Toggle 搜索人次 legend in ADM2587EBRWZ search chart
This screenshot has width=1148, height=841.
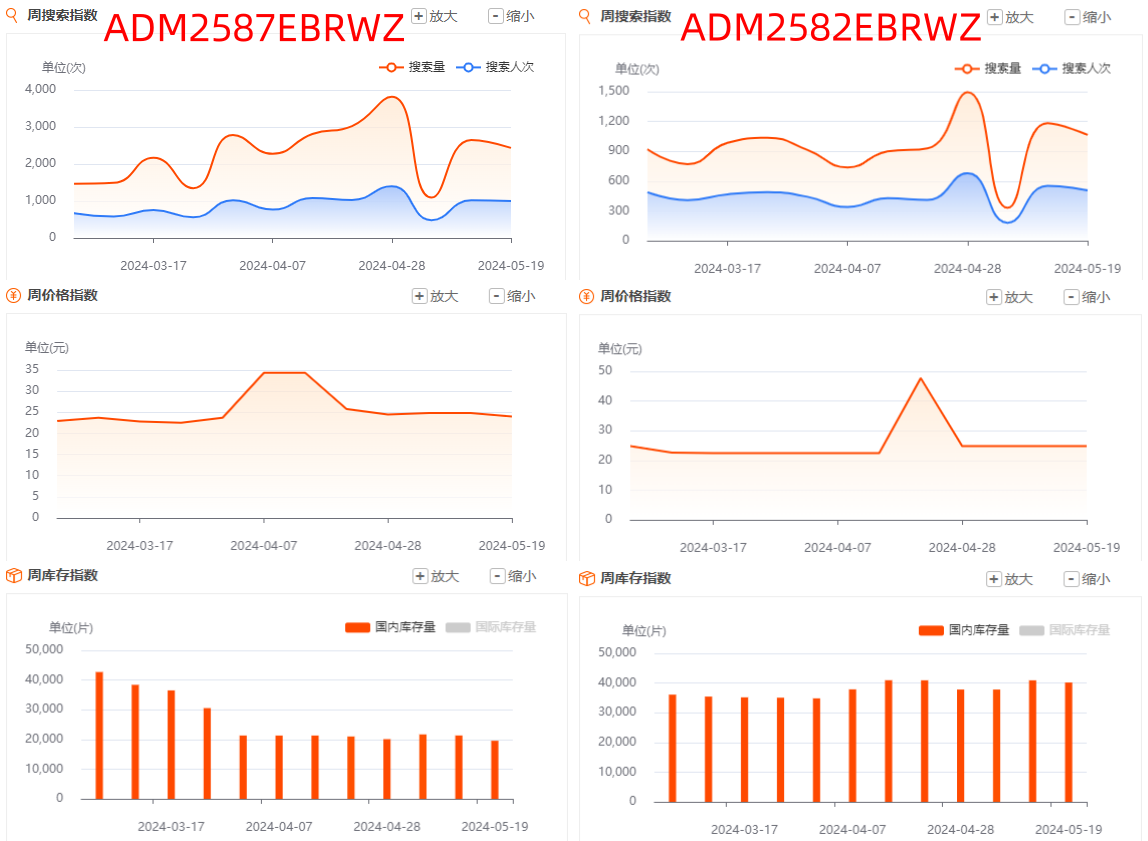pos(496,67)
